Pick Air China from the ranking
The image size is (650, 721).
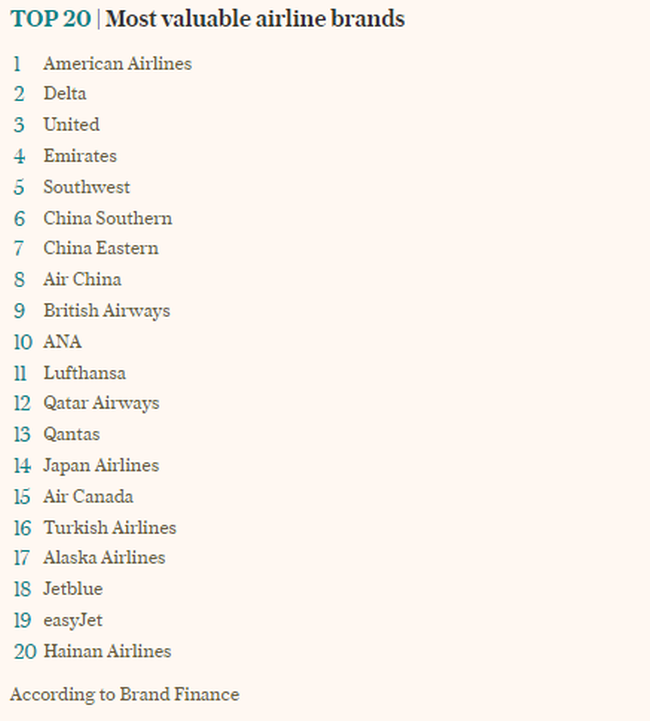(82, 279)
